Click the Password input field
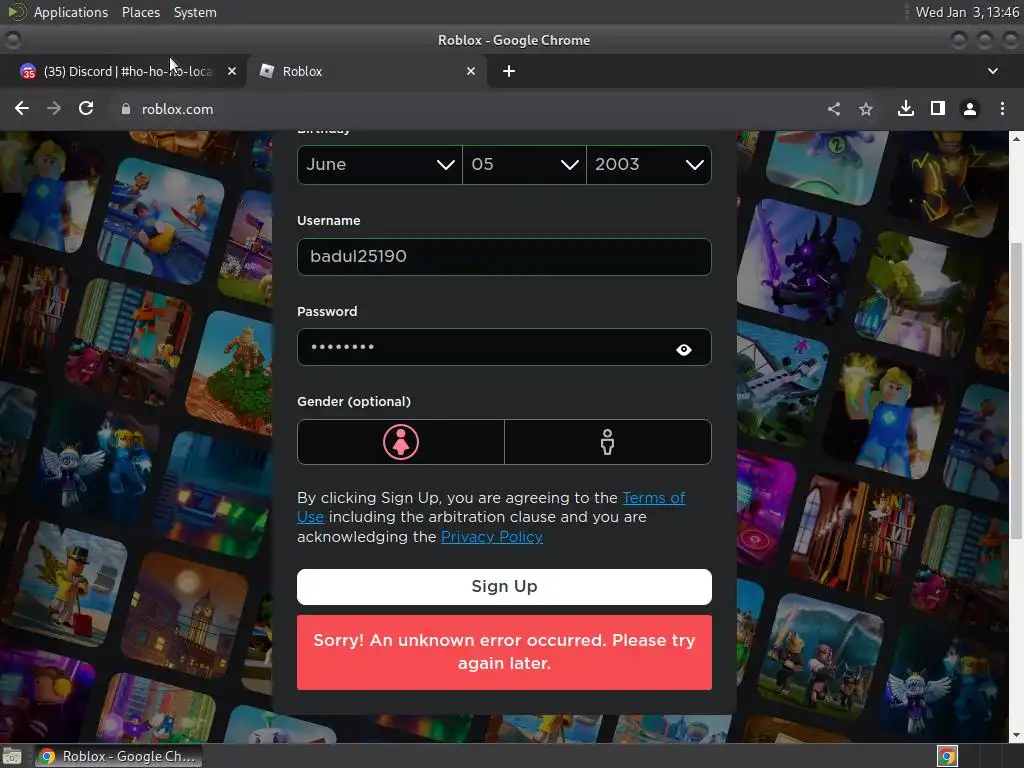1024x768 pixels. pos(504,347)
